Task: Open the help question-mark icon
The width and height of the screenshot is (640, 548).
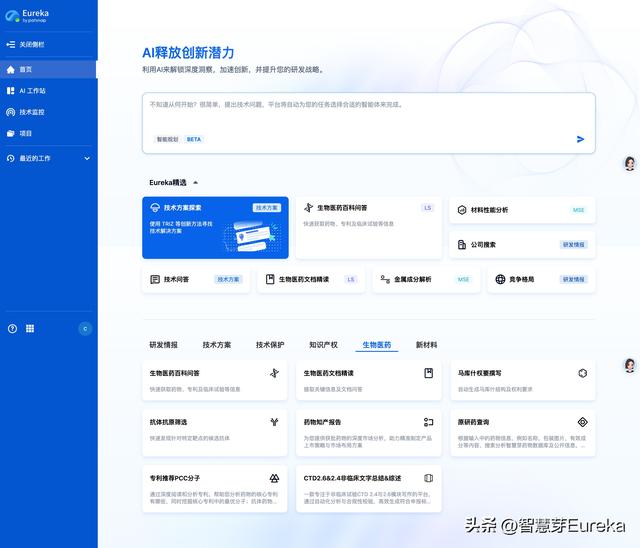Action: pos(12,328)
